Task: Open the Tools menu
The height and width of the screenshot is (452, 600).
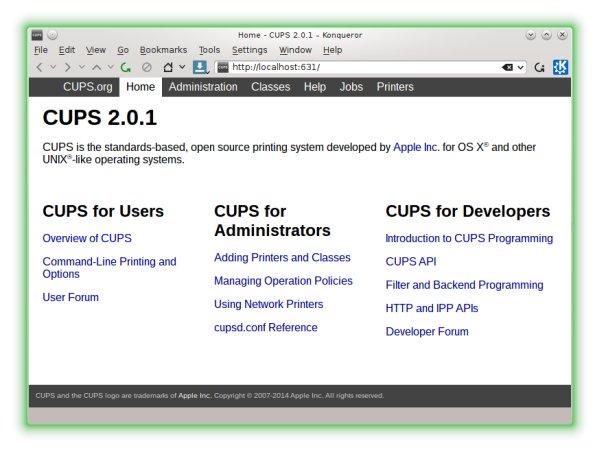Action: [x=209, y=50]
